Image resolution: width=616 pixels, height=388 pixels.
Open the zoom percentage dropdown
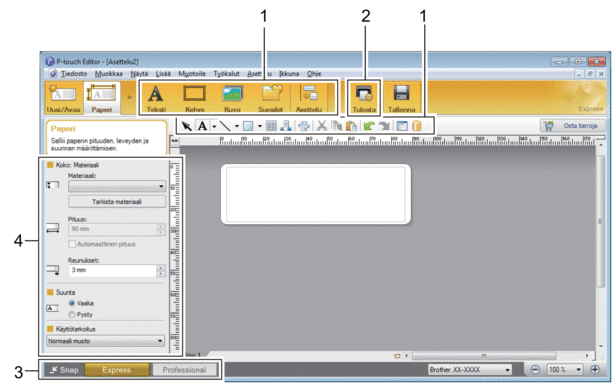pos(565,370)
